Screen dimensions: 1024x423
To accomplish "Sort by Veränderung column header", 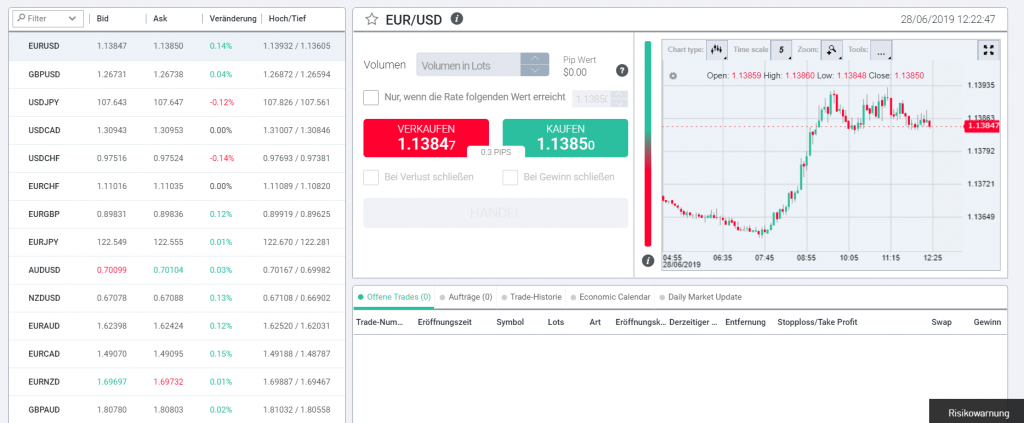I will (233, 19).
